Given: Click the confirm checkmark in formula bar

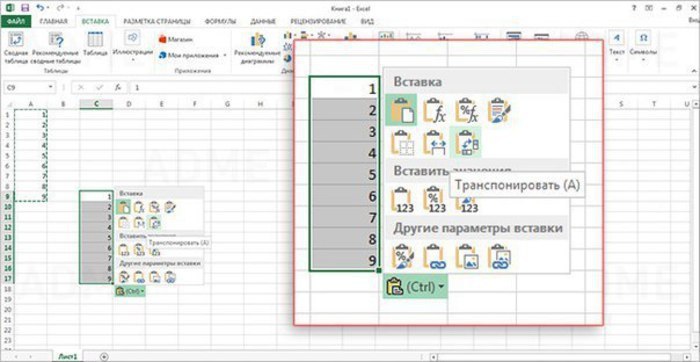Looking at the screenshot, I should [x=99, y=87].
